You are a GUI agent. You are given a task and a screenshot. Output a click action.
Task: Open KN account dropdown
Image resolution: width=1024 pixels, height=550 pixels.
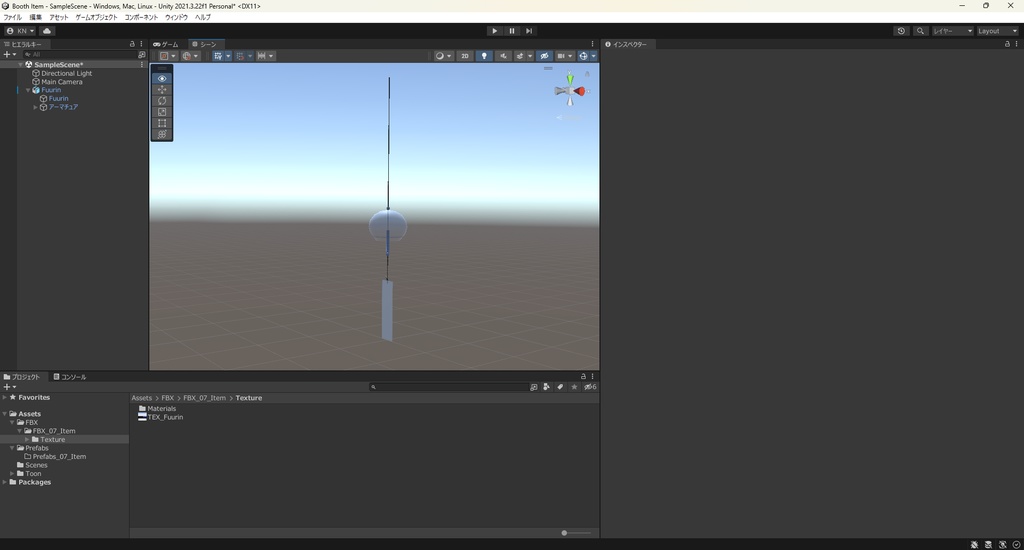(20, 31)
